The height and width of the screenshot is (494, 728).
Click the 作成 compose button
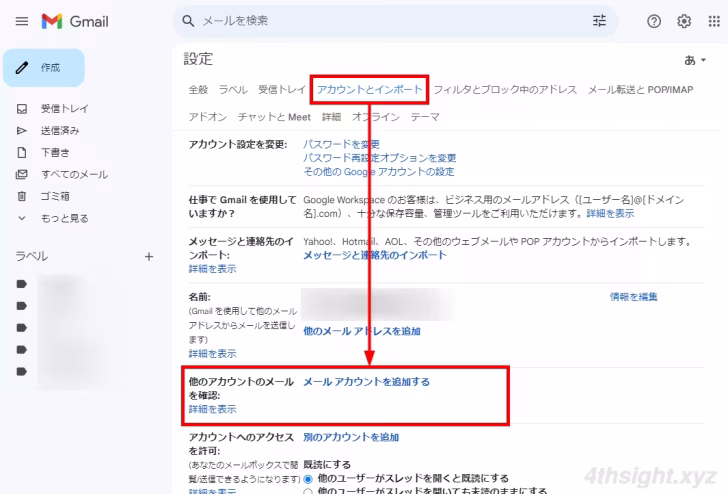coord(44,68)
